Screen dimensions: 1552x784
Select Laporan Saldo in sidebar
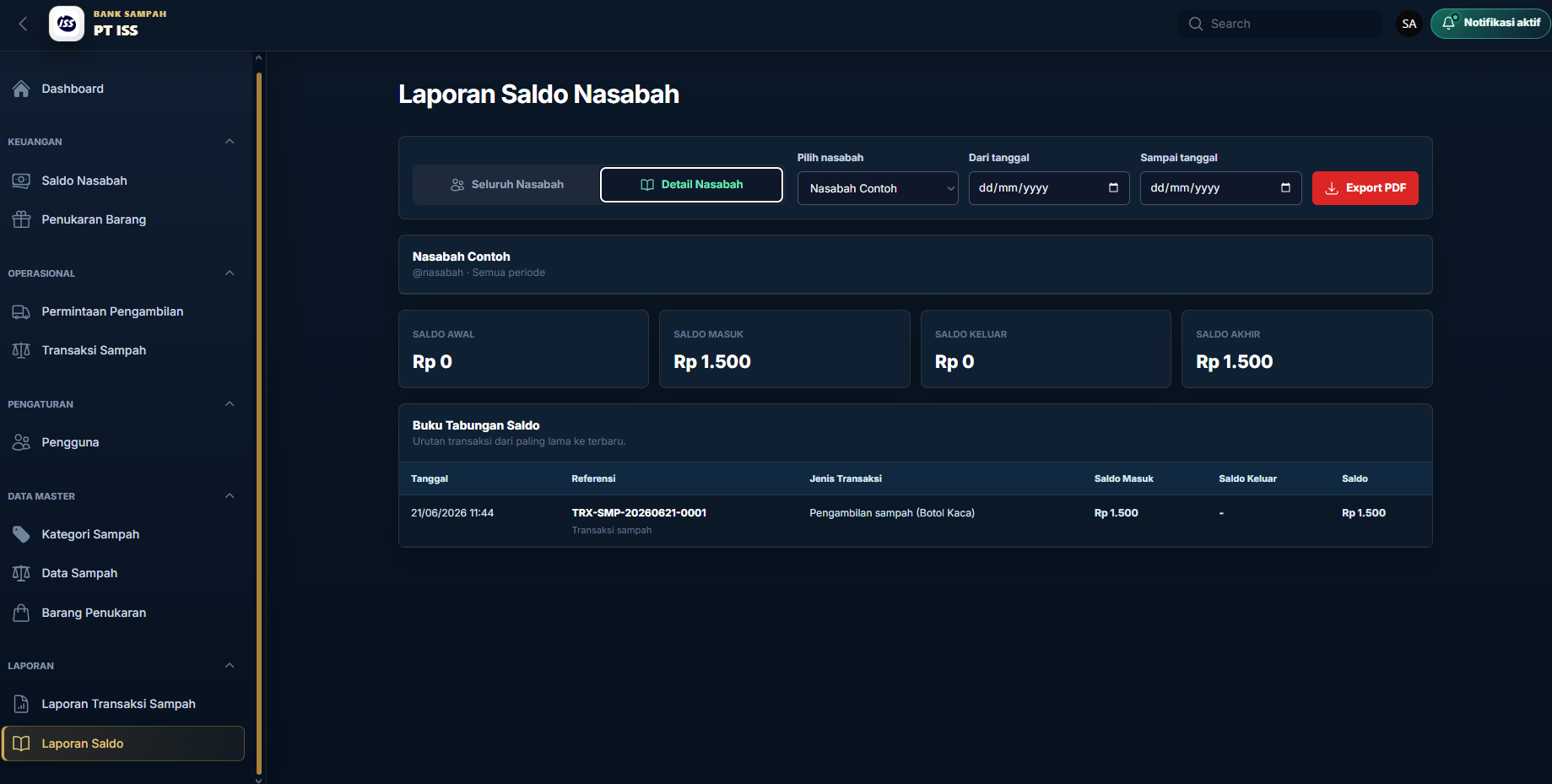123,743
